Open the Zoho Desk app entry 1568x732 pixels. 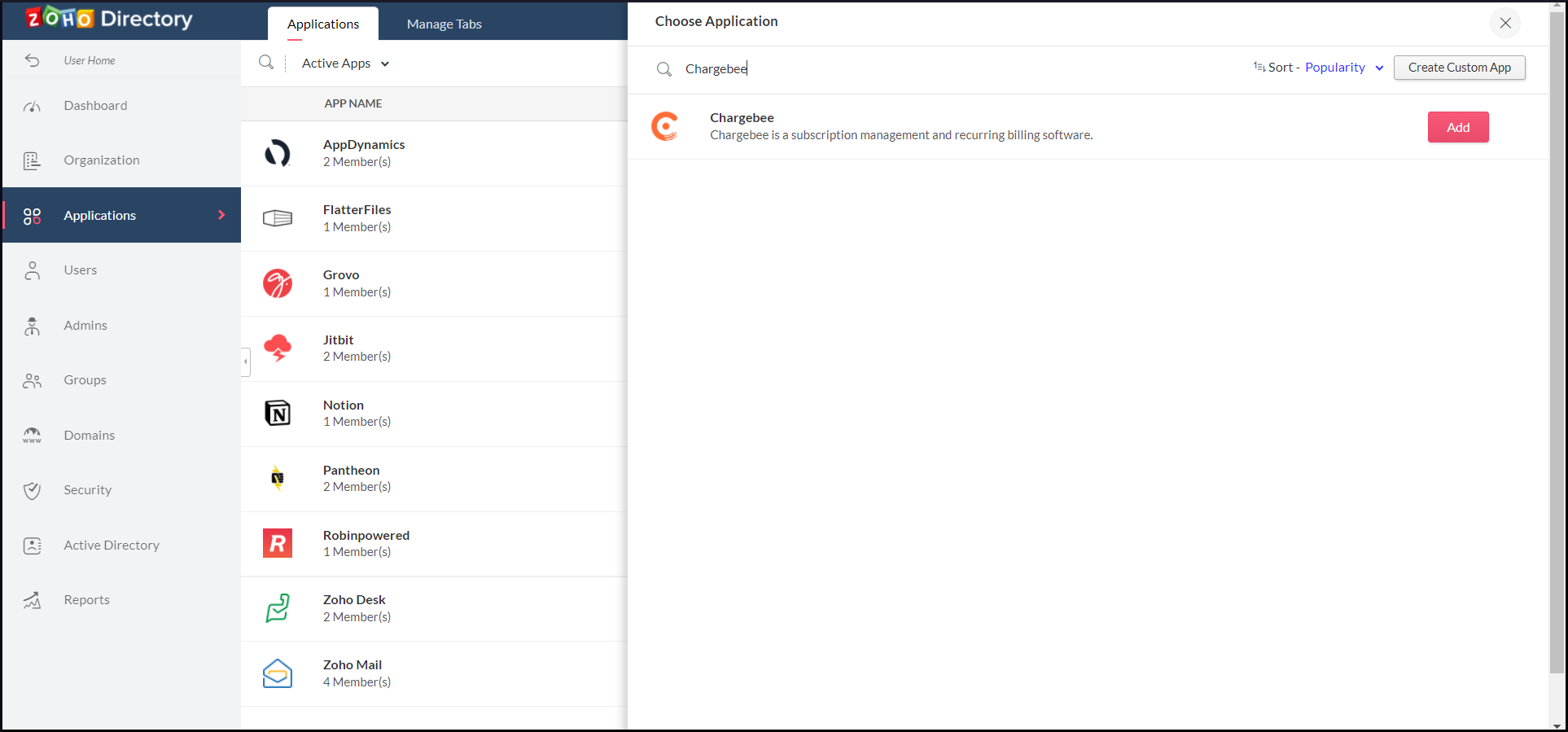[434, 608]
